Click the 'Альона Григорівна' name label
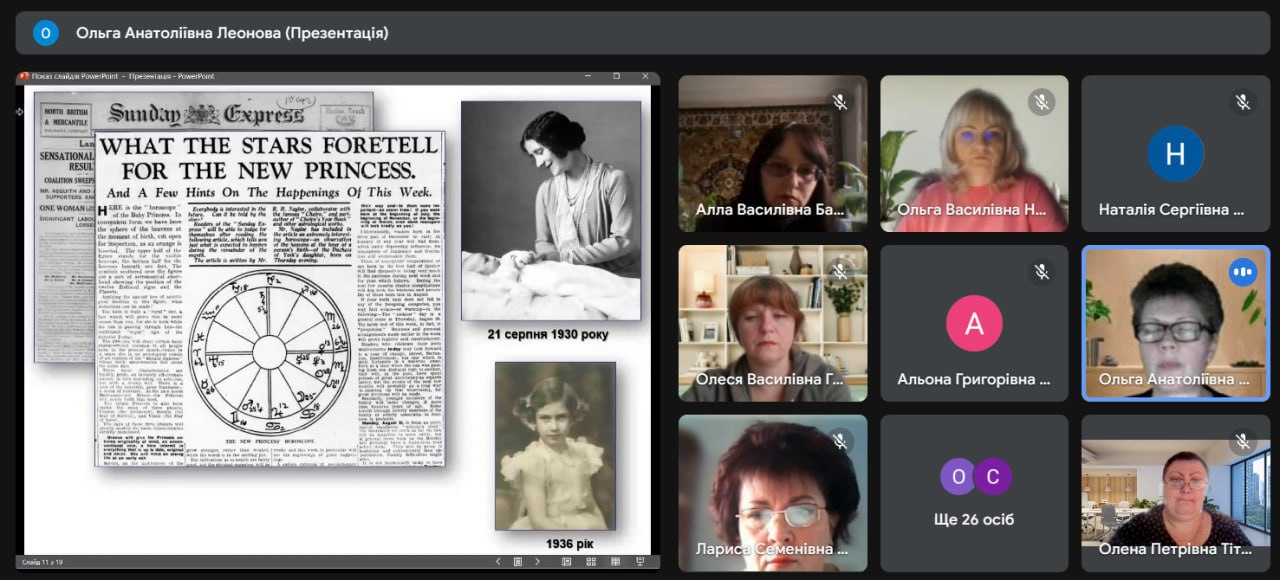The height and width of the screenshot is (580, 1280). click(974, 380)
